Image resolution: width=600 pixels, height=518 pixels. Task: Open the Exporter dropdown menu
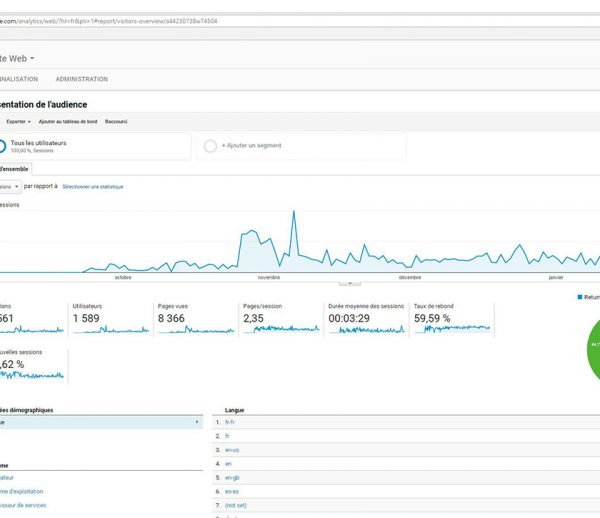(18, 122)
